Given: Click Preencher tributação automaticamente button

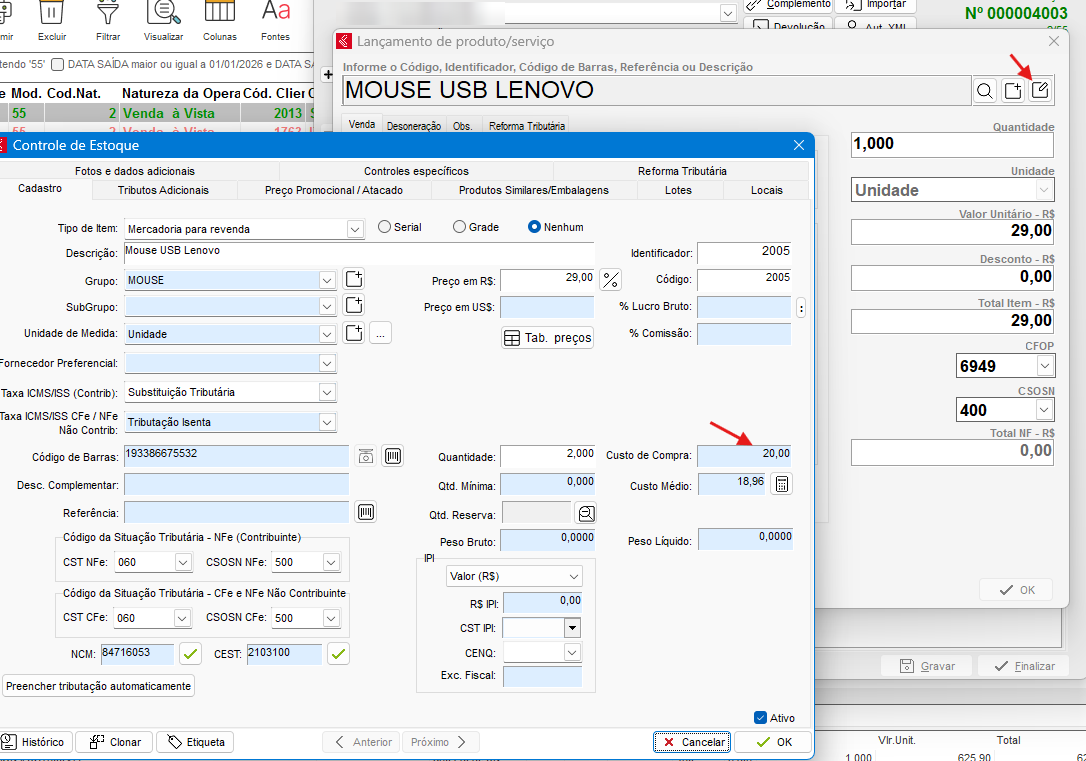Looking at the screenshot, I should 98,686.
